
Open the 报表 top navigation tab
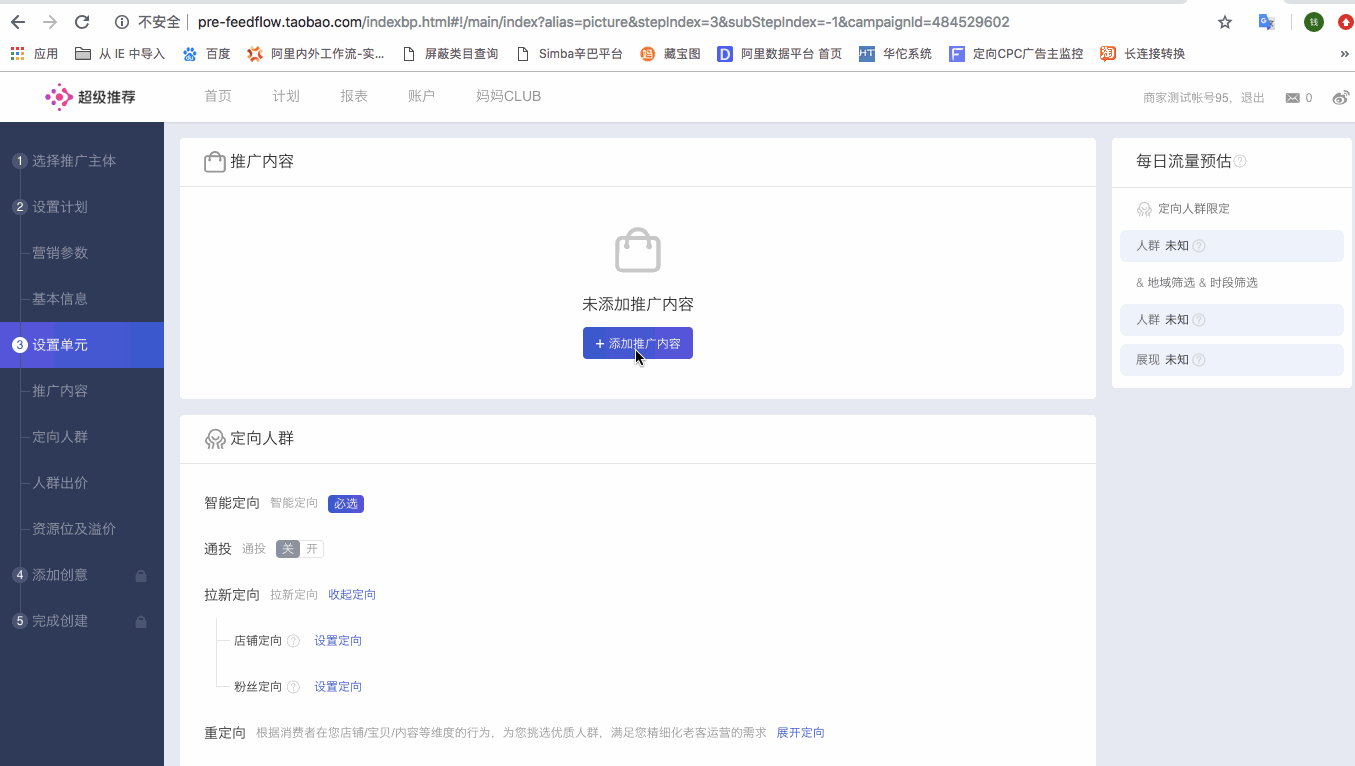point(354,97)
